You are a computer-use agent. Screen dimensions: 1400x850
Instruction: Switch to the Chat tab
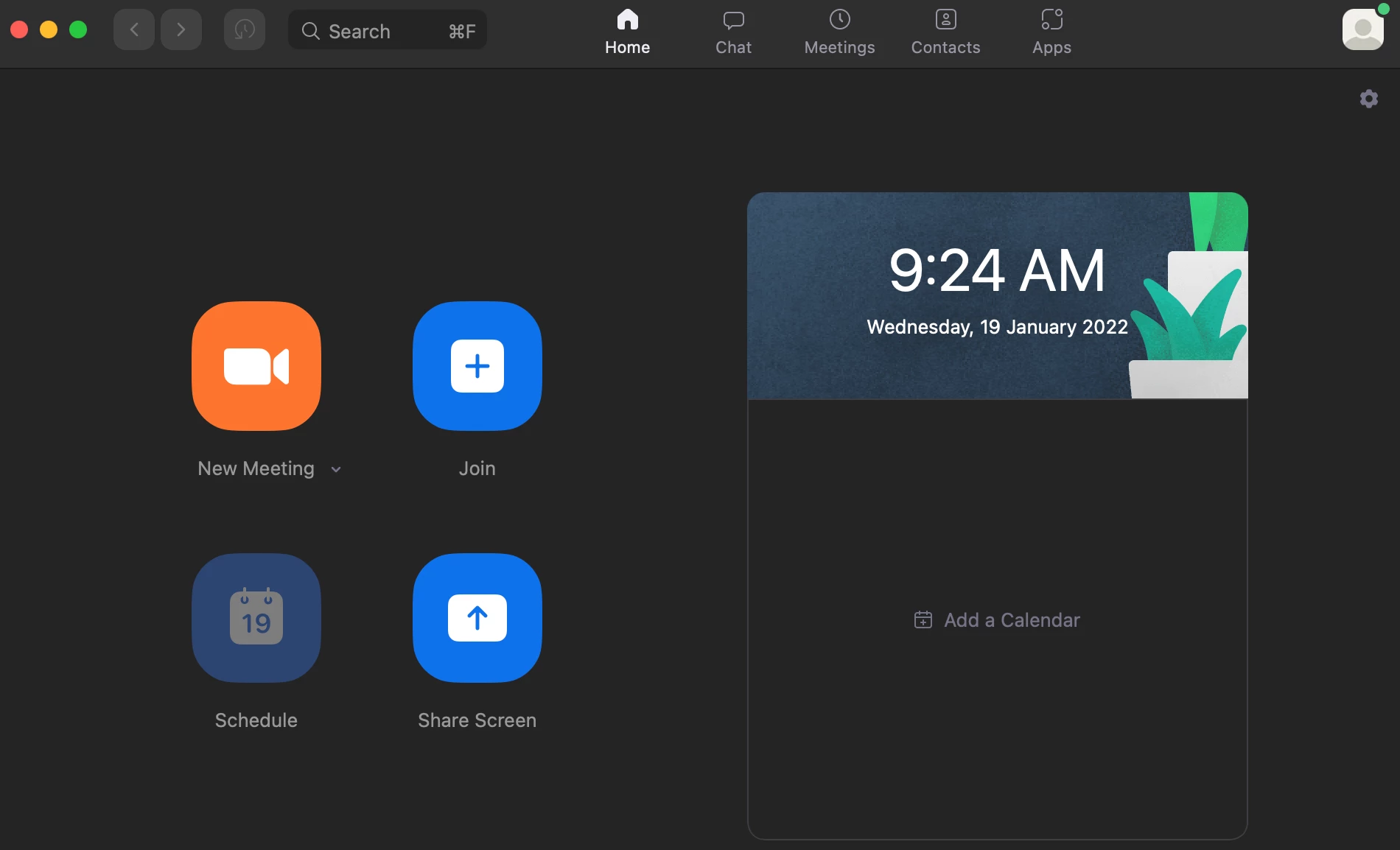(734, 32)
